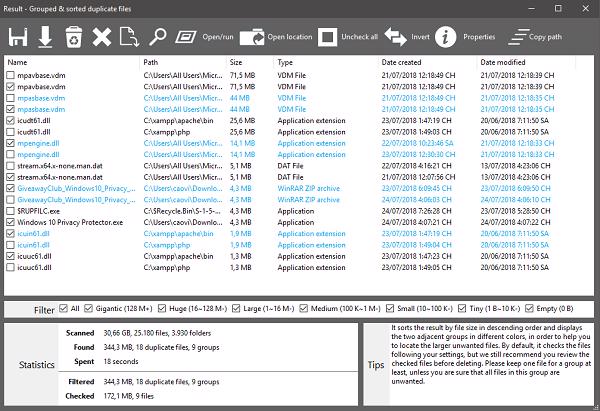Image resolution: width=600 pixels, height=411 pixels.
Task: Click the Save (floppy disk) icon
Action: point(17,37)
